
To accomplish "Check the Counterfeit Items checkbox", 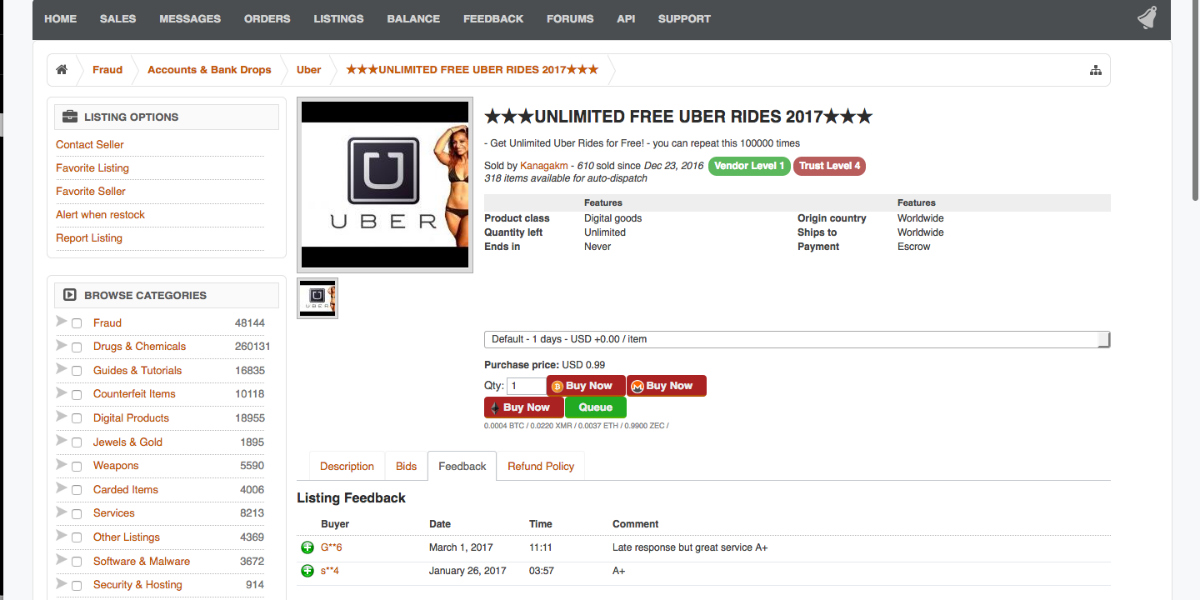I will pos(77,395).
